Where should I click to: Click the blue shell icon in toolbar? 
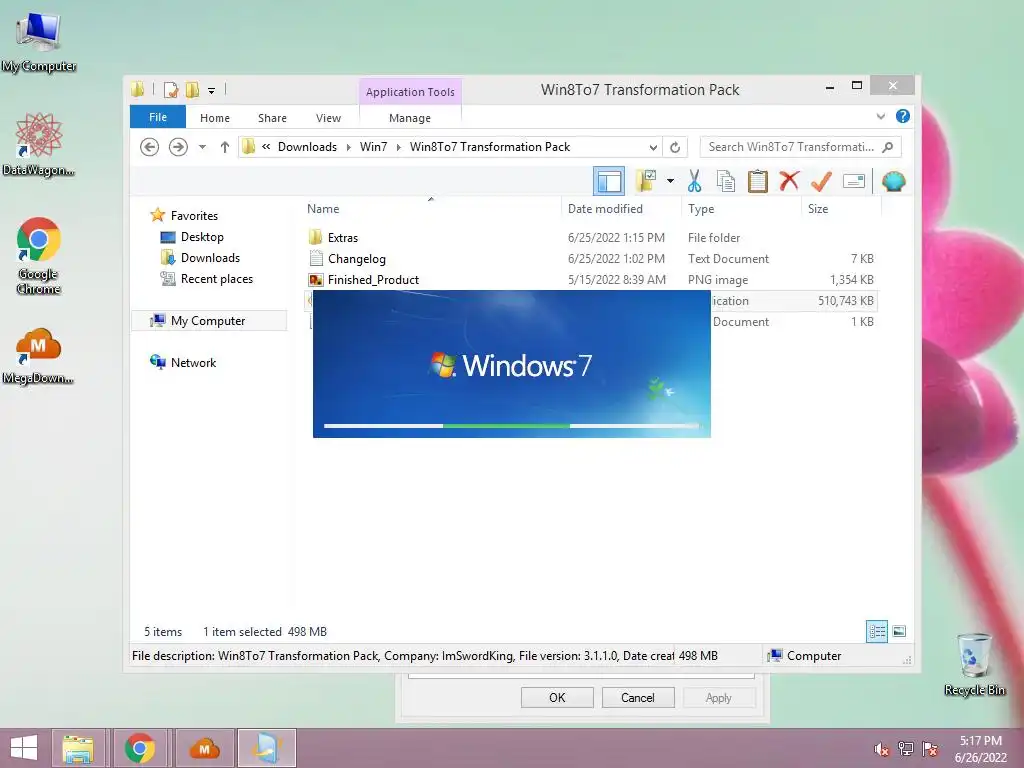[893, 181]
